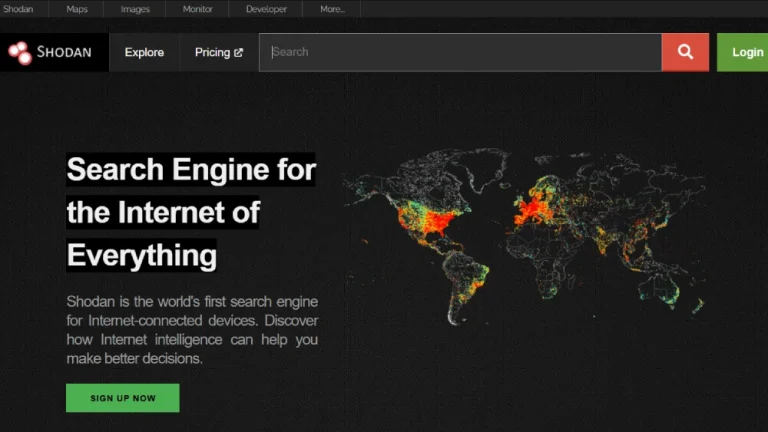The height and width of the screenshot is (432, 768).
Task: Click the SHODAN wordmark text
Action: (64, 52)
